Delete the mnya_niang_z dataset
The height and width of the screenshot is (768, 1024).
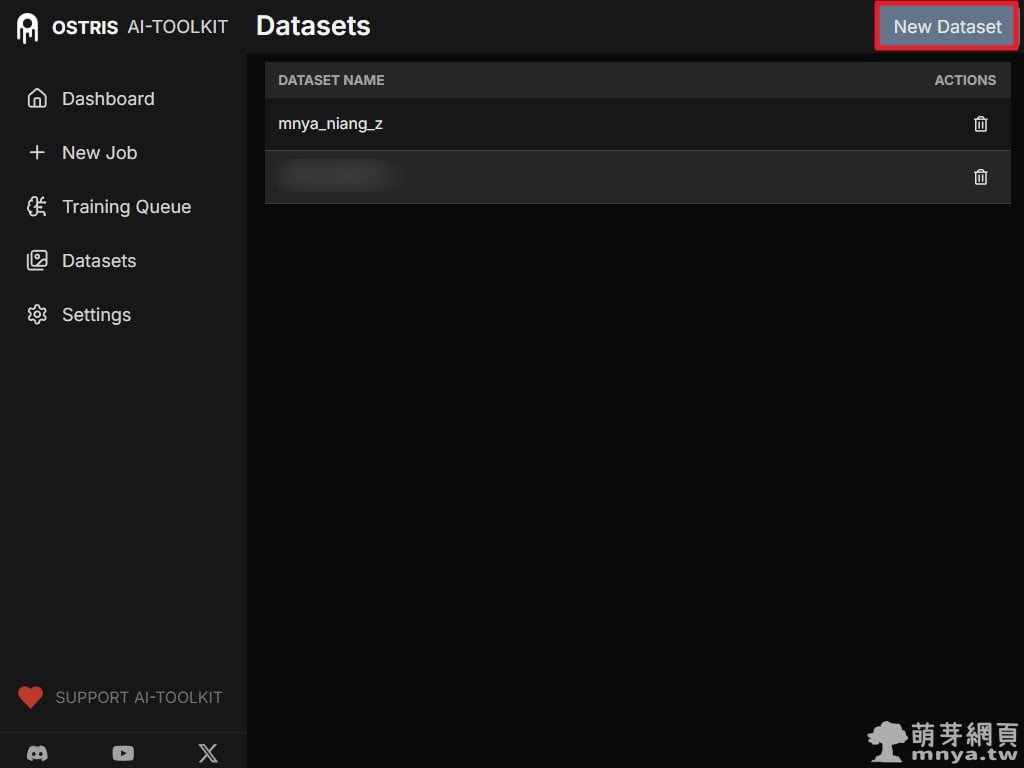pyautogui.click(x=980, y=124)
